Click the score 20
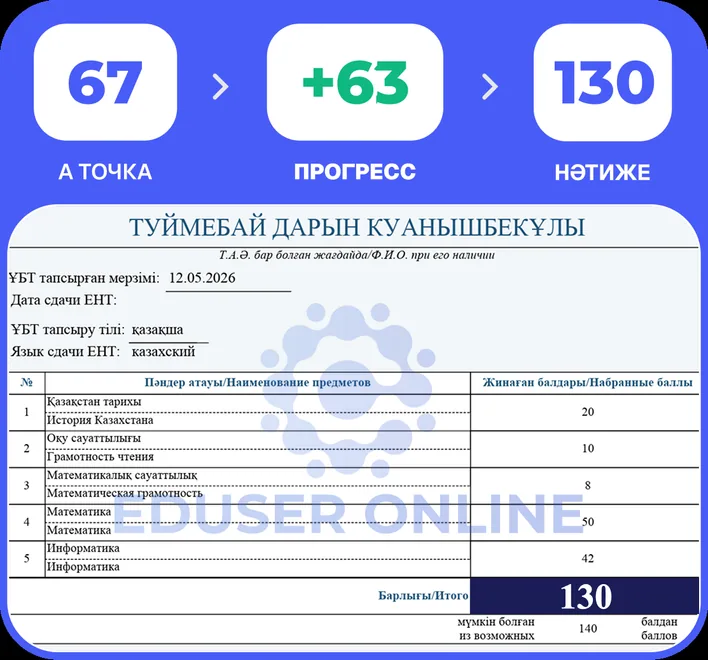This screenshot has height=660, width=708. (x=588, y=412)
